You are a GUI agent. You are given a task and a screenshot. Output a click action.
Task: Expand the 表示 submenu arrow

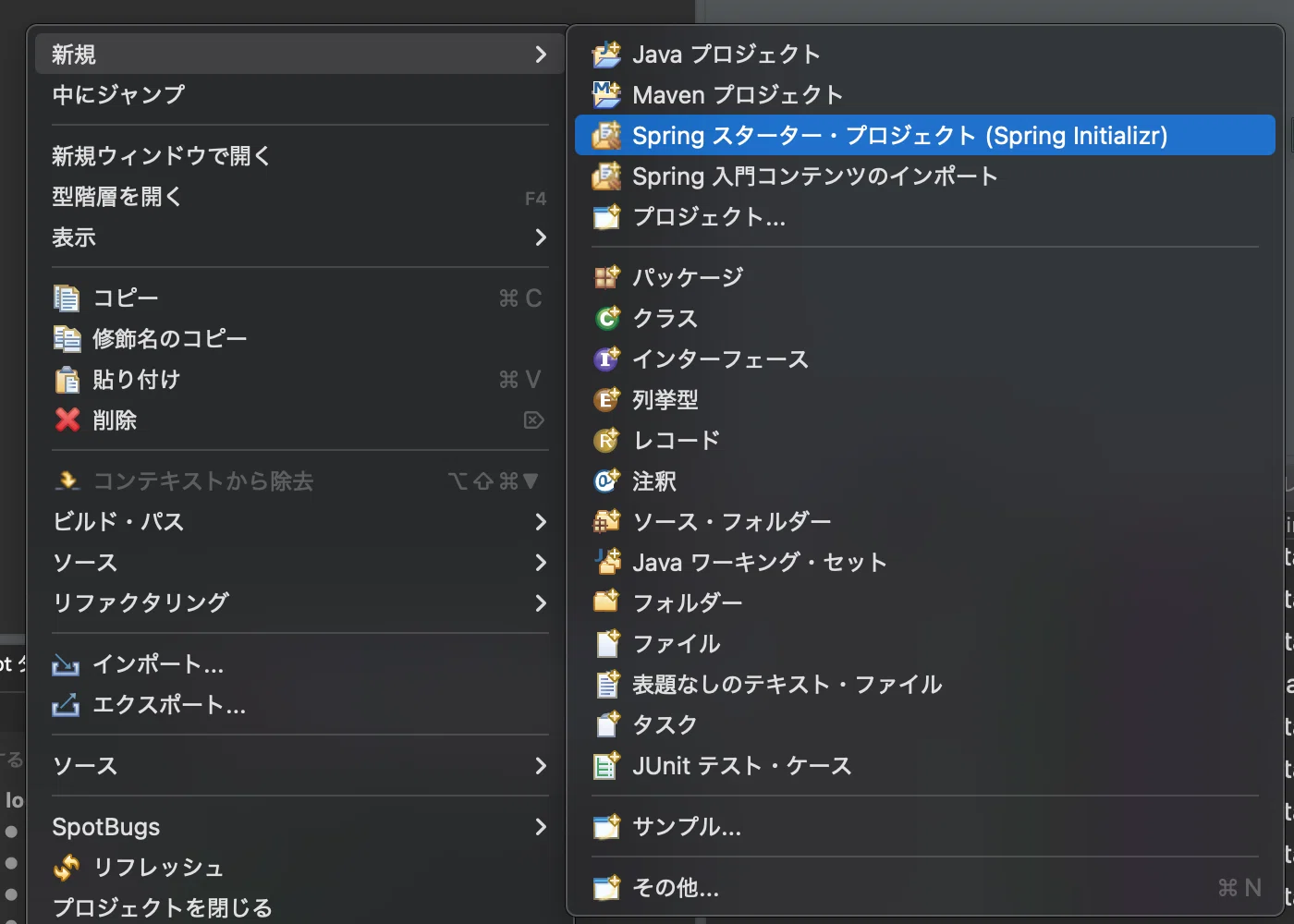(541, 237)
